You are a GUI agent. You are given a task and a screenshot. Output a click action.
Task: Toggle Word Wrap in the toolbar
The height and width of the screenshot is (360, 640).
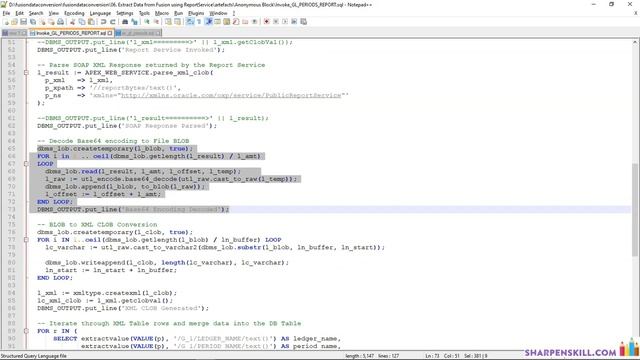190,22
